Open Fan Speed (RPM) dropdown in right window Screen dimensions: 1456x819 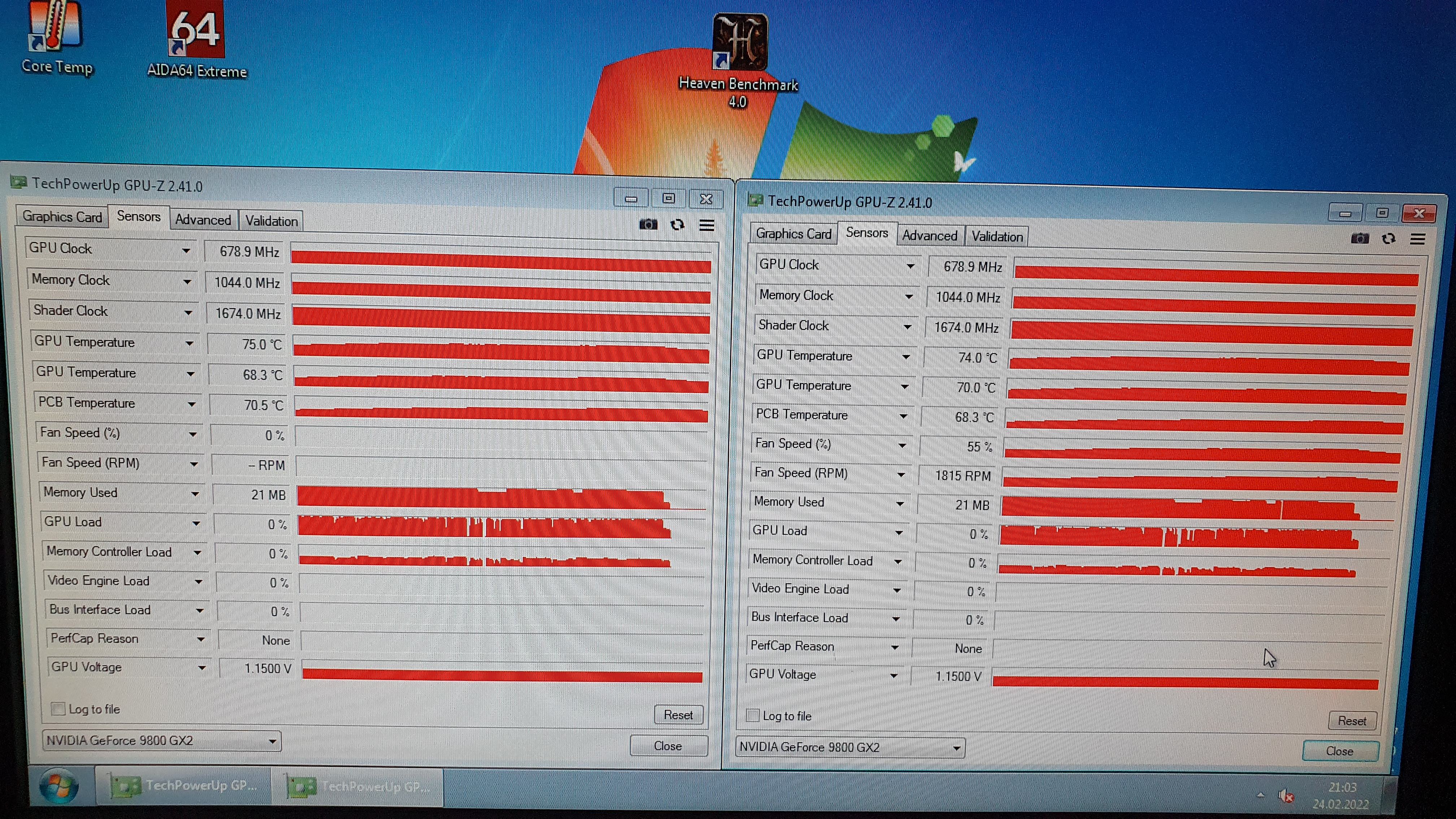click(901, 474)
